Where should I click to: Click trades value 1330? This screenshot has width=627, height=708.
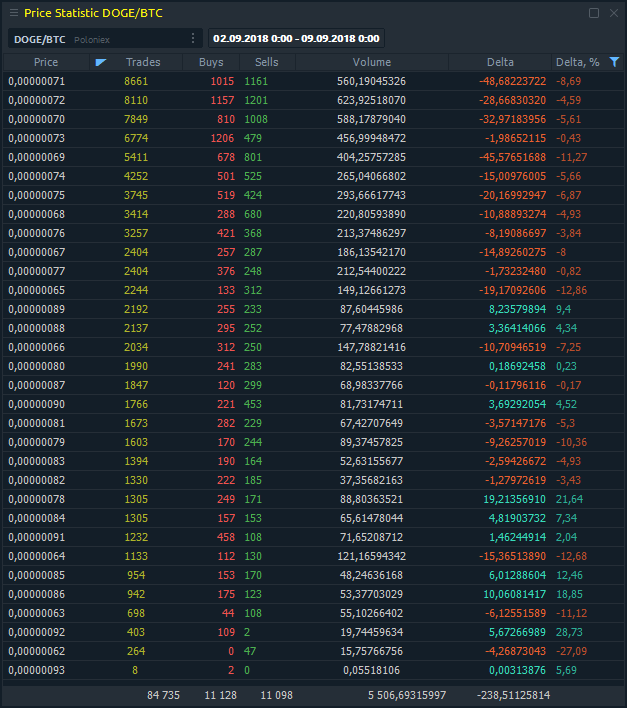click(136, 480)
